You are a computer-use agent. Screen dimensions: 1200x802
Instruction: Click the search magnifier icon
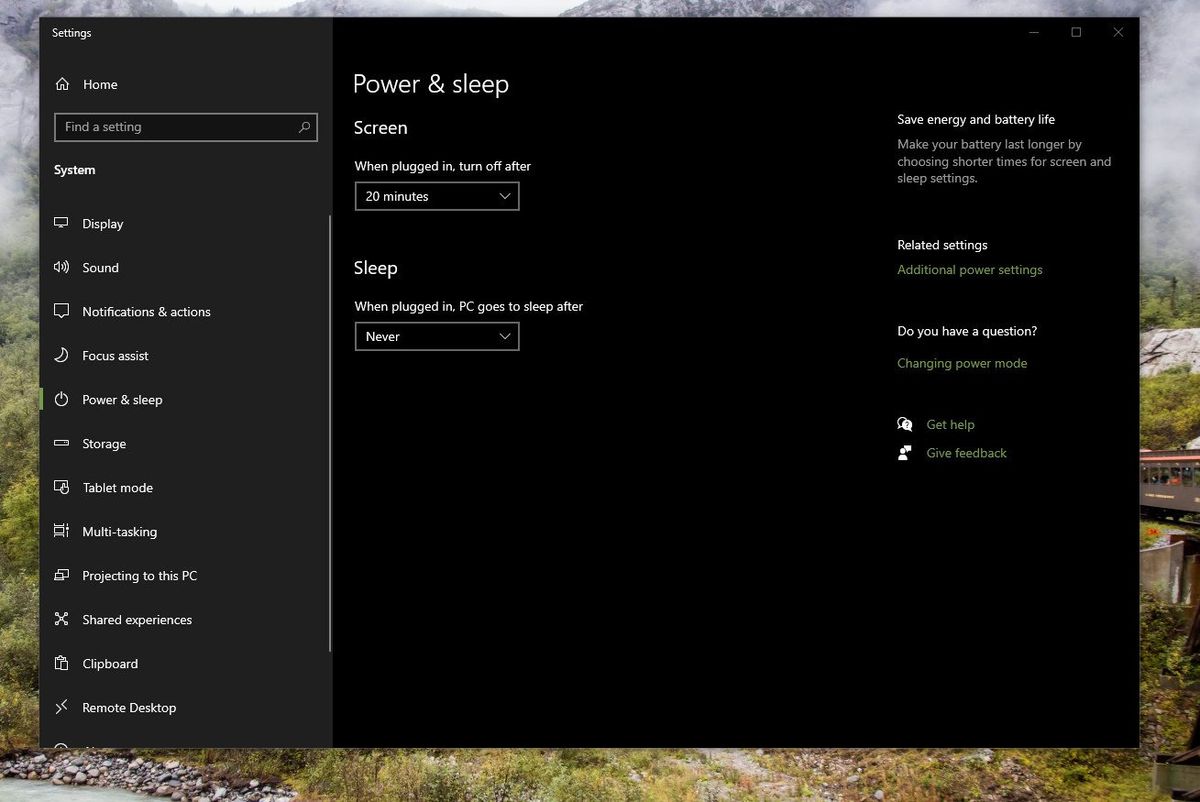(x=304, y=127)
